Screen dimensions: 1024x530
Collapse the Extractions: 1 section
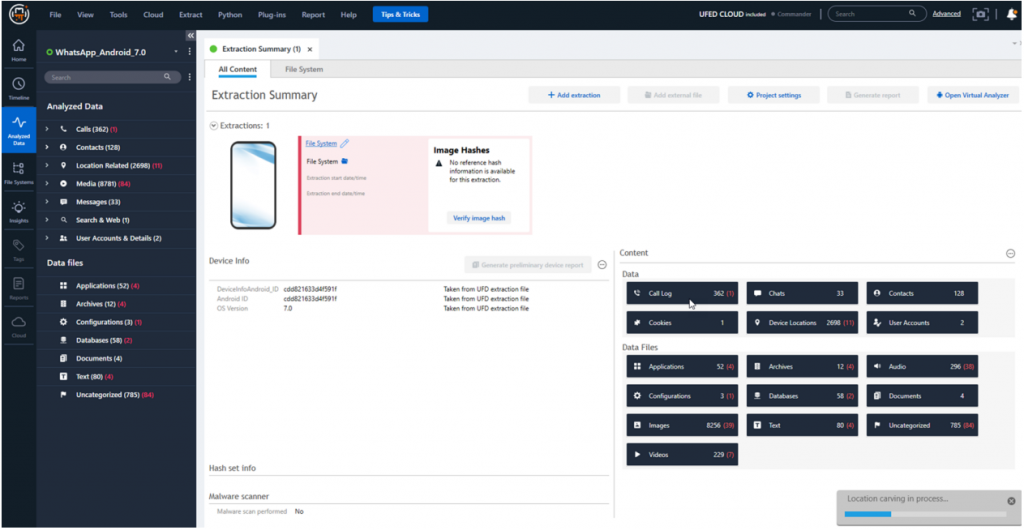click(214, 125)
